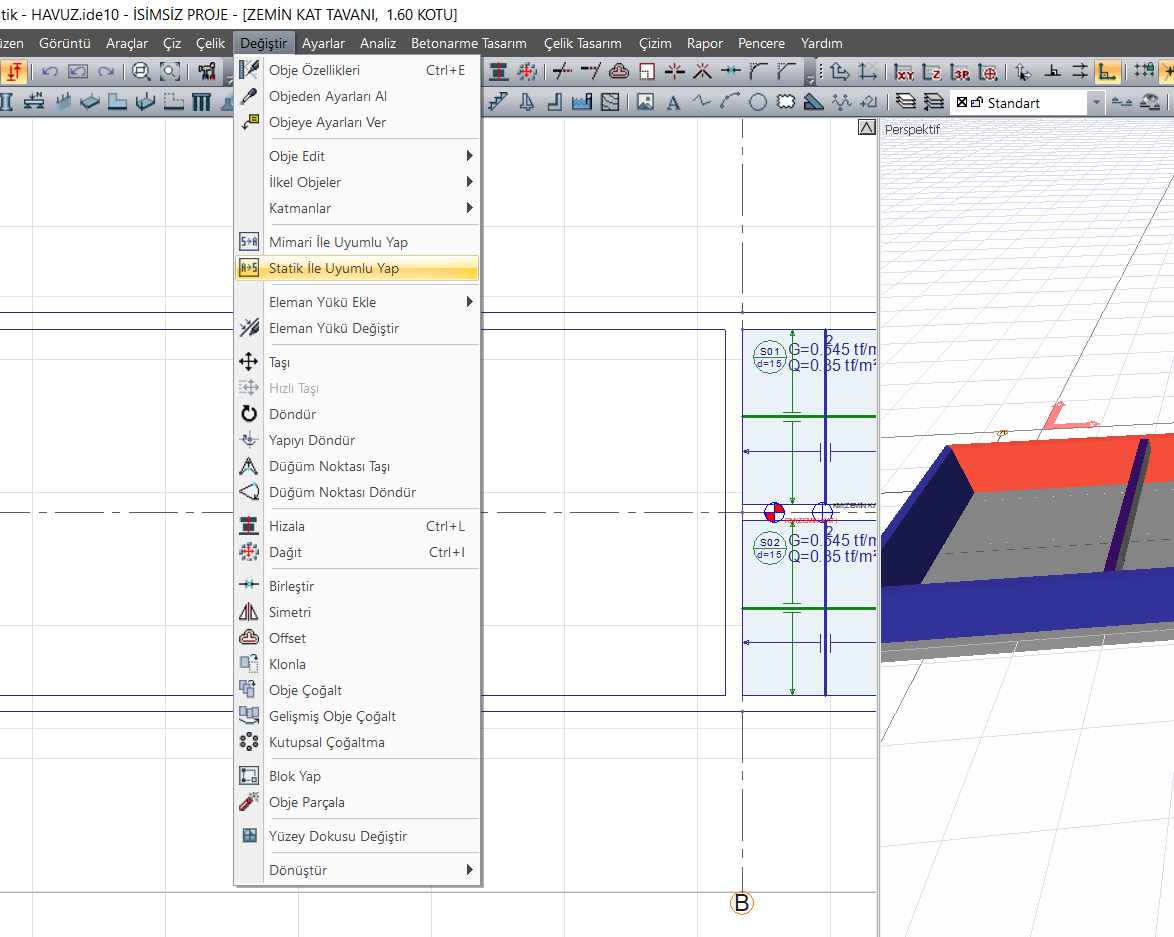
Task: Select the circle drawing tool
Action: coord(758,102)
